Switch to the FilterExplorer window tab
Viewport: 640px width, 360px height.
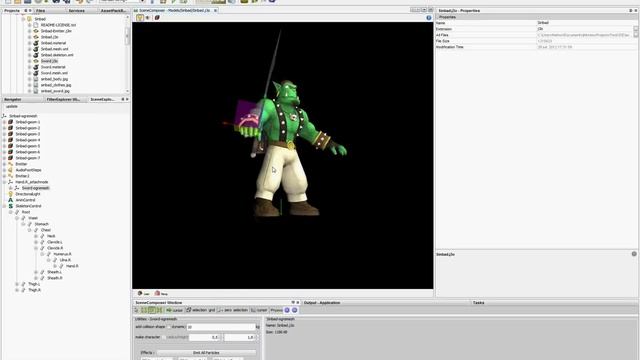tap(63, 99)
